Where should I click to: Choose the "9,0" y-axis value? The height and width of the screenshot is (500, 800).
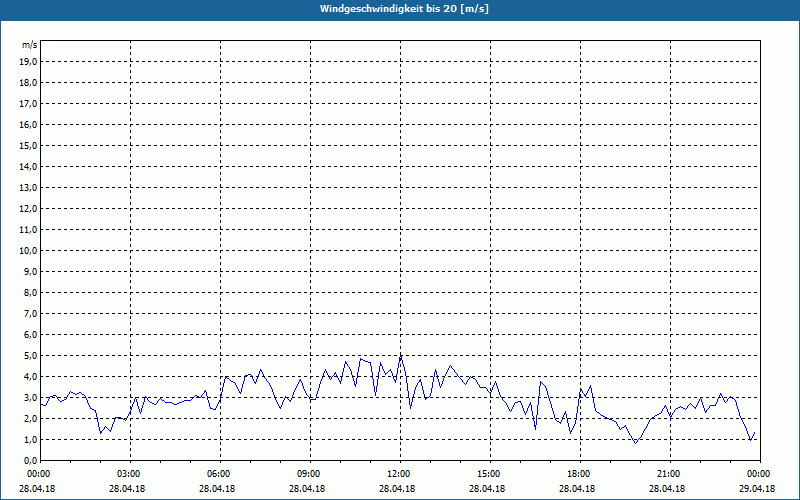pyautogui.click(x=30, y=271)
